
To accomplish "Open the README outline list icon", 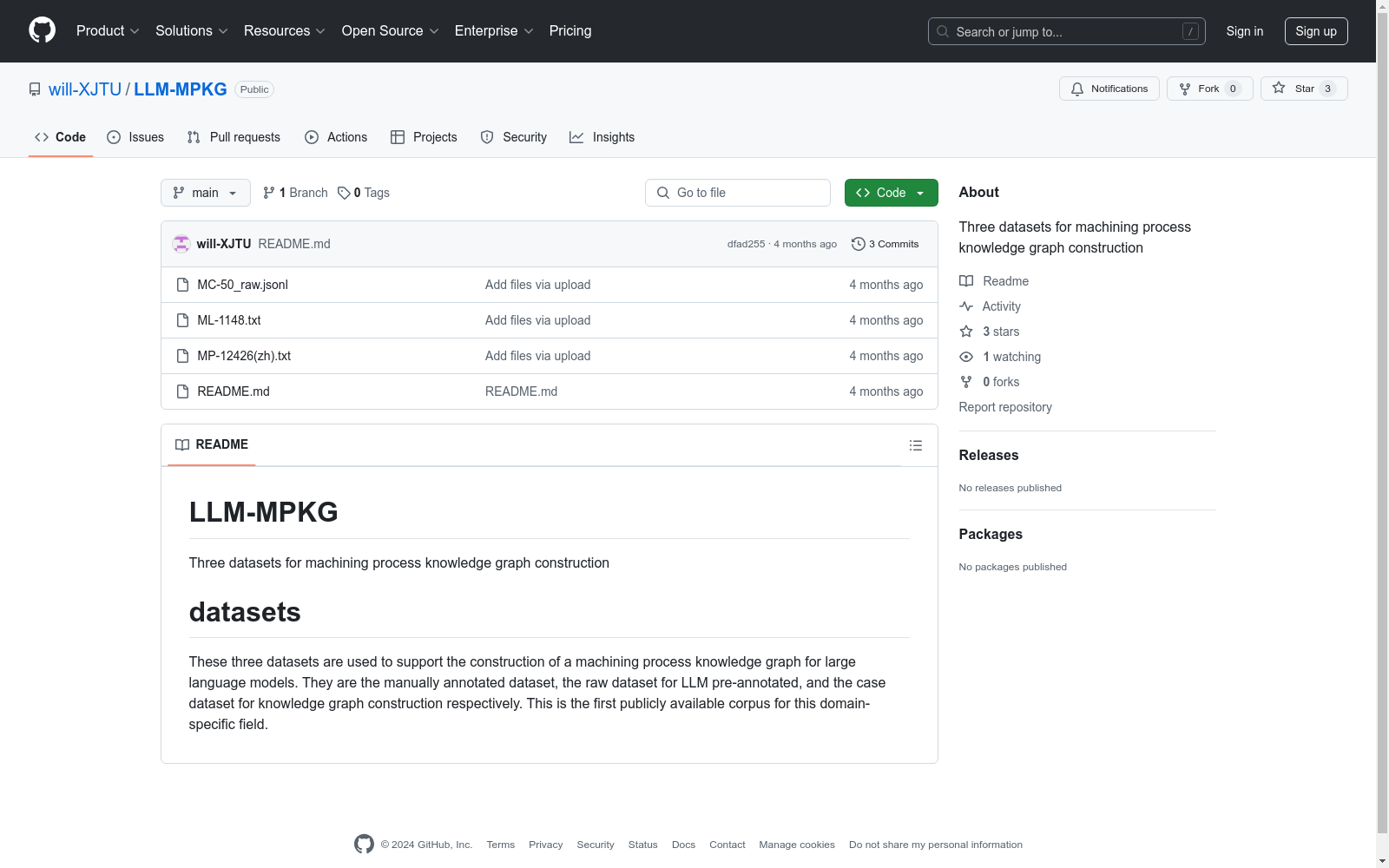I will click(x=915, y=445).
